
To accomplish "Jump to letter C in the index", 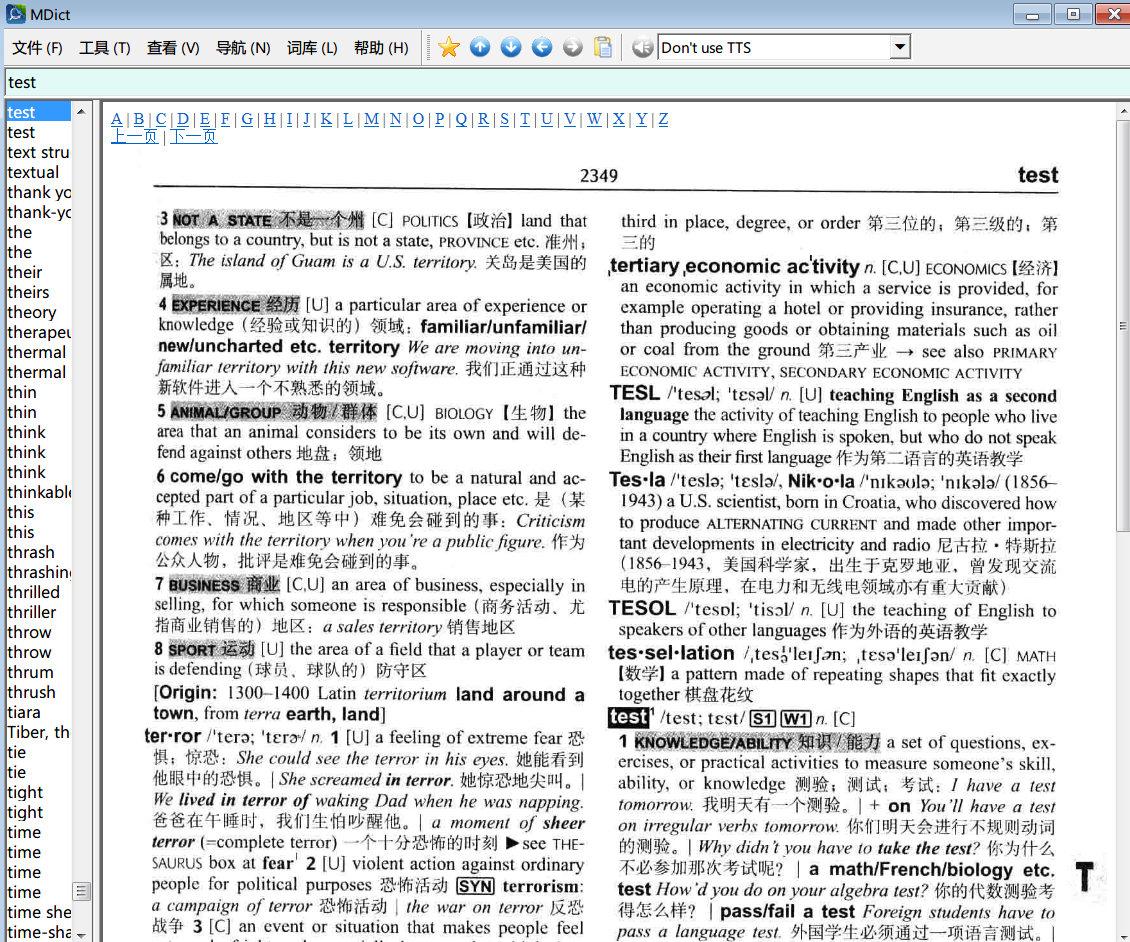I will click(x=161, y=119).
